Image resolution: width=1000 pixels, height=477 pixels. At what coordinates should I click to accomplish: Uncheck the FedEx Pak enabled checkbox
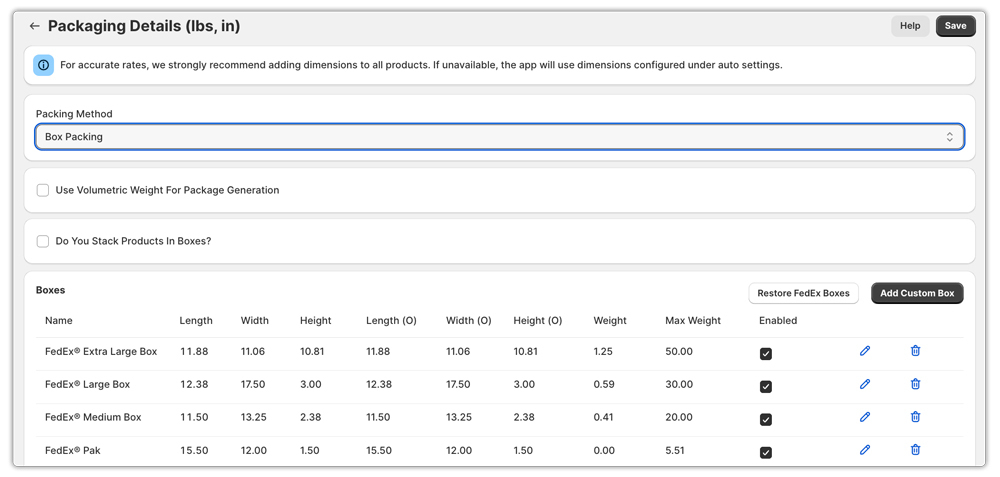pyautogui.click(x=766, y=453)
